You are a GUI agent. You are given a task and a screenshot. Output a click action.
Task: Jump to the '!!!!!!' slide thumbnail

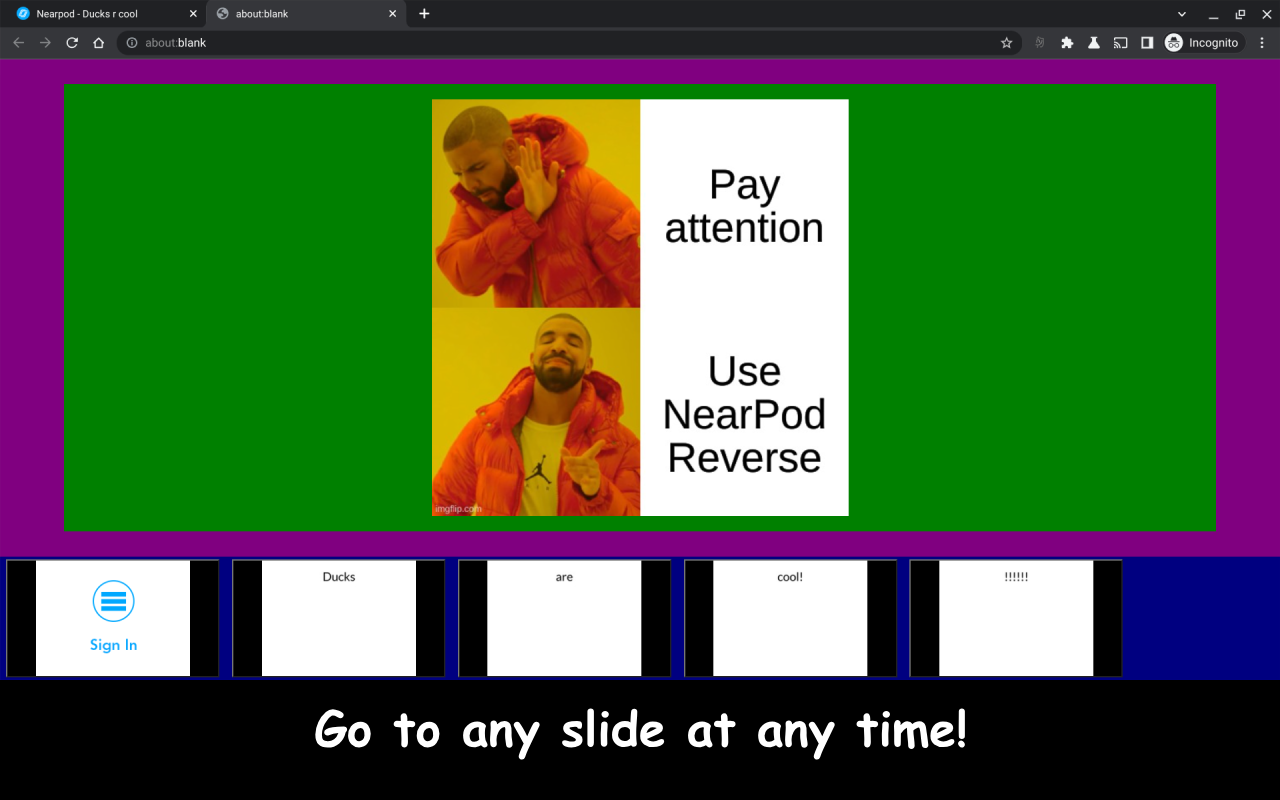pyautogui.click(x=1016, y=618)
